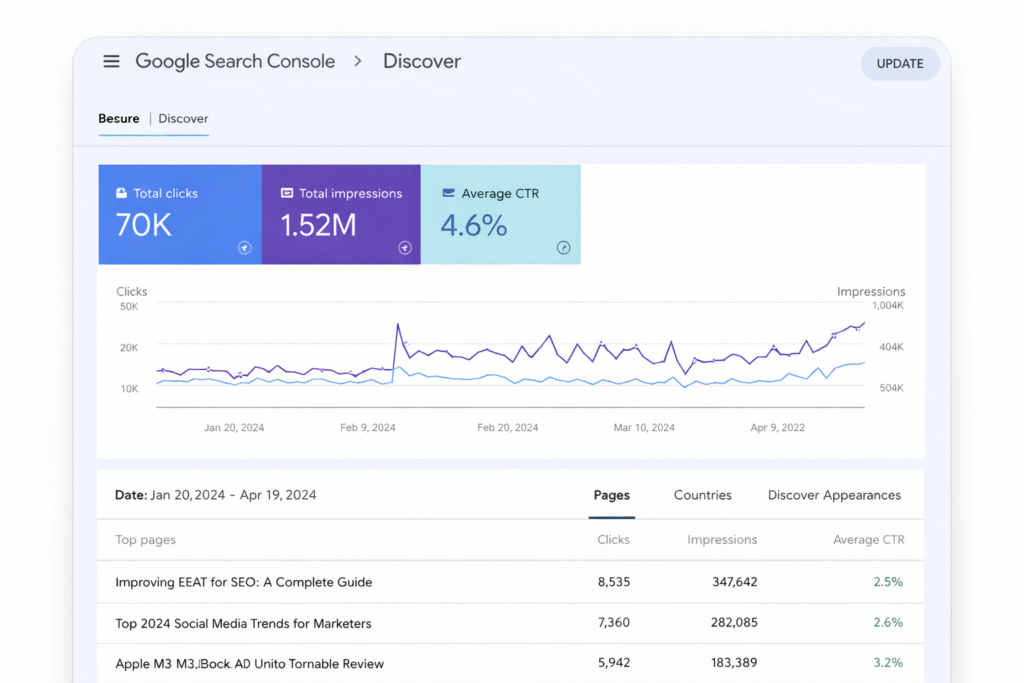Sort table by Clicks column header

click(613, 540)
